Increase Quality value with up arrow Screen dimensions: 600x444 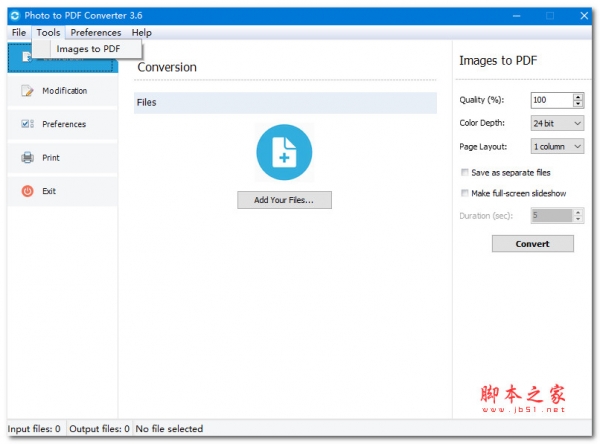pos(578,96)
